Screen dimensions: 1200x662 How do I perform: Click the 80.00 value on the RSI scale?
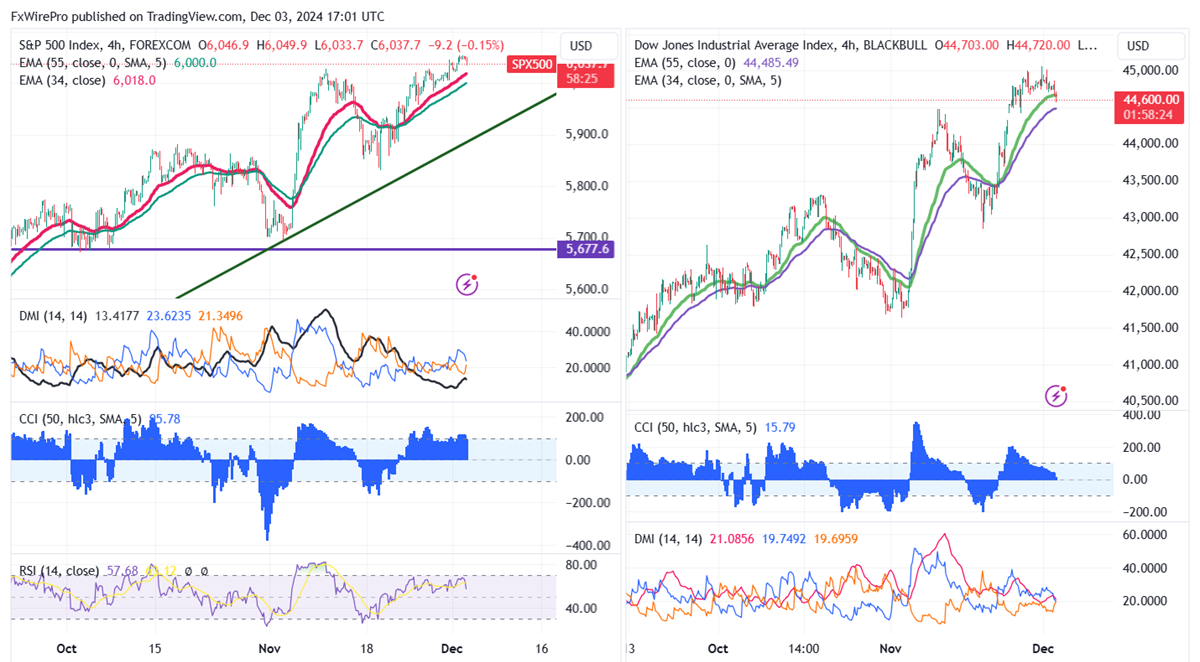(582, 565)
